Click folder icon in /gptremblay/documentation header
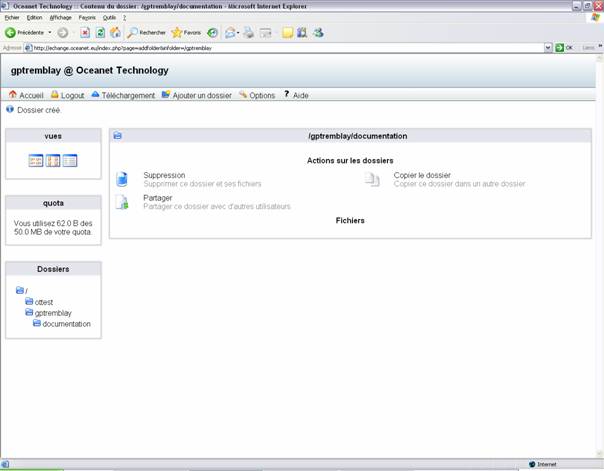This screenshot has height=471, width=604. click(x=117, y=136)
